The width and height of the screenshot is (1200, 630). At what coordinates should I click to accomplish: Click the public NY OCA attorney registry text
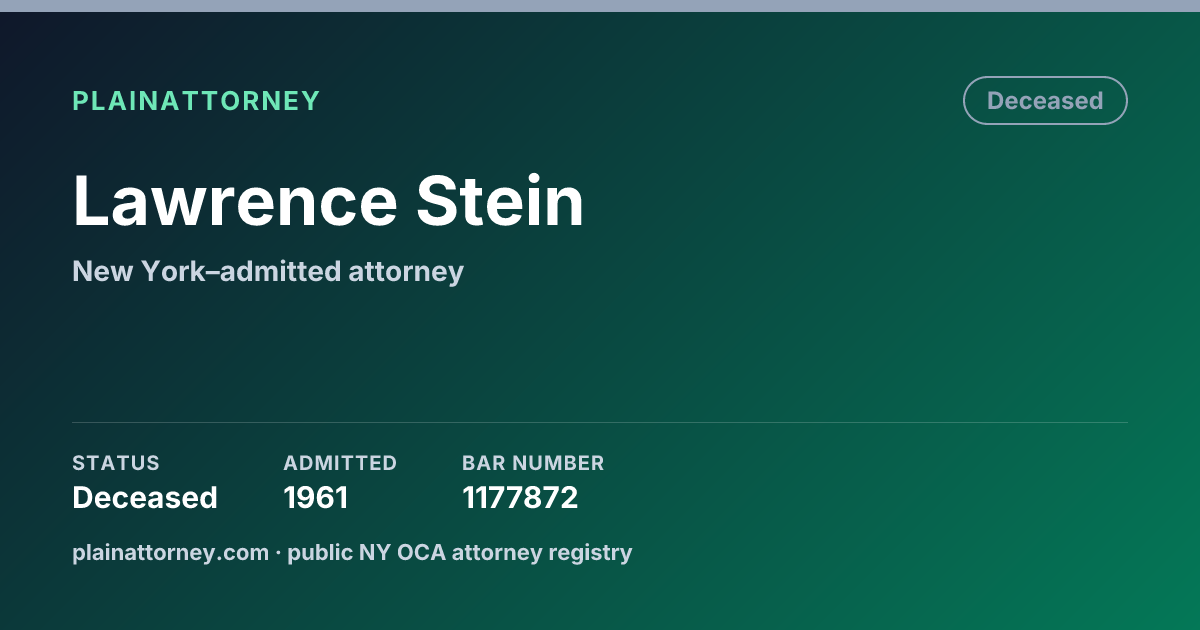(x=460, y=552)
